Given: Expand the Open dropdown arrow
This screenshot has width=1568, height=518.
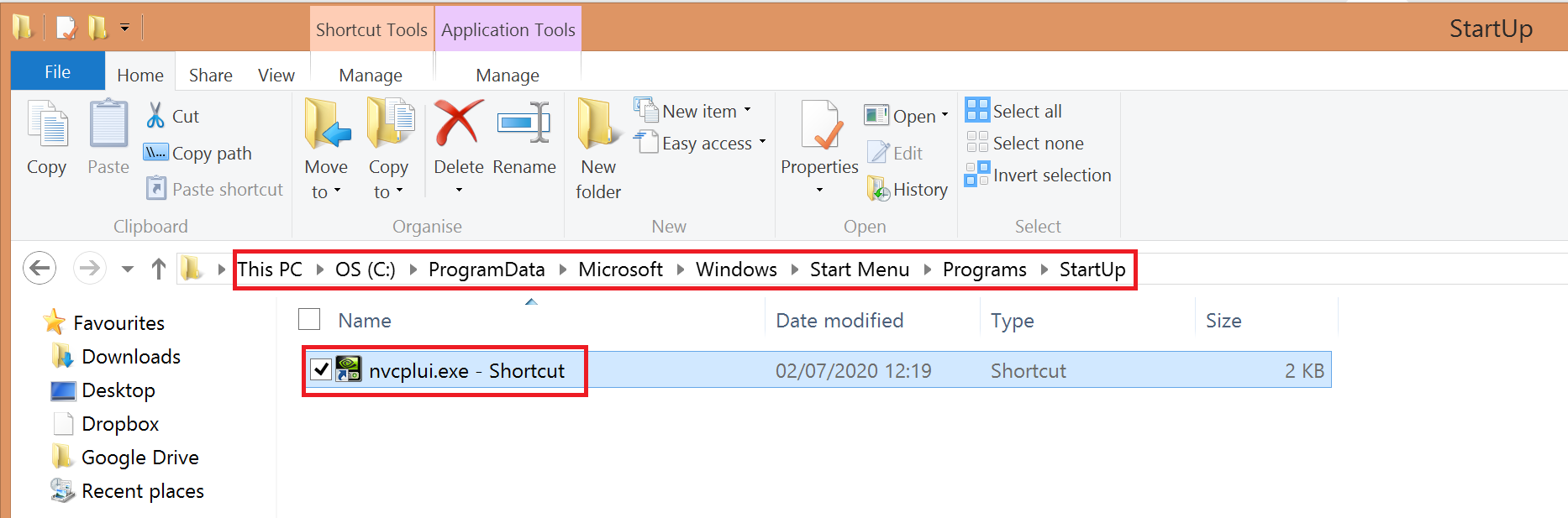Looking at the screenshot, I should [x=944, y=116].
